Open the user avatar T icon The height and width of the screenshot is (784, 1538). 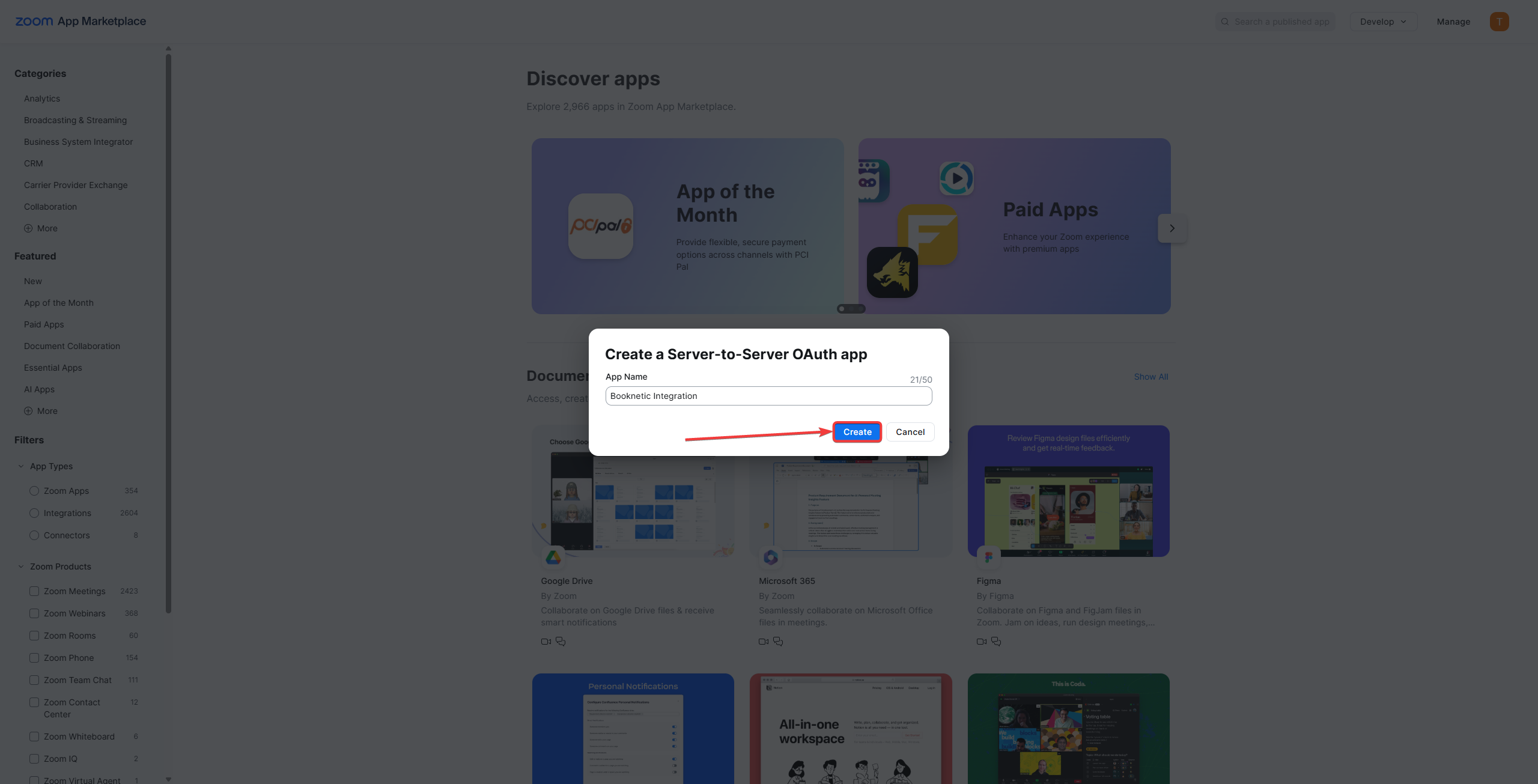coord(1499,22)
